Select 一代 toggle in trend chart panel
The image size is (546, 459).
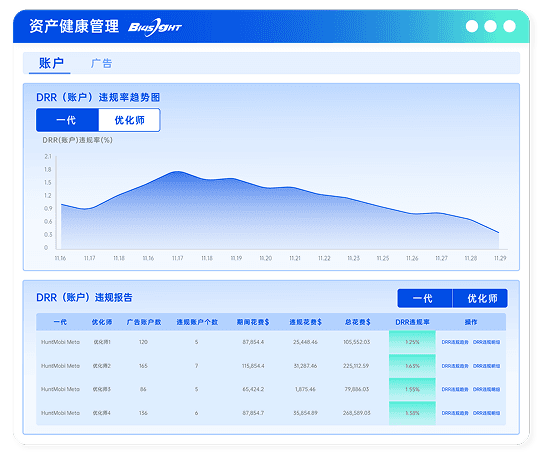(67, 120)
